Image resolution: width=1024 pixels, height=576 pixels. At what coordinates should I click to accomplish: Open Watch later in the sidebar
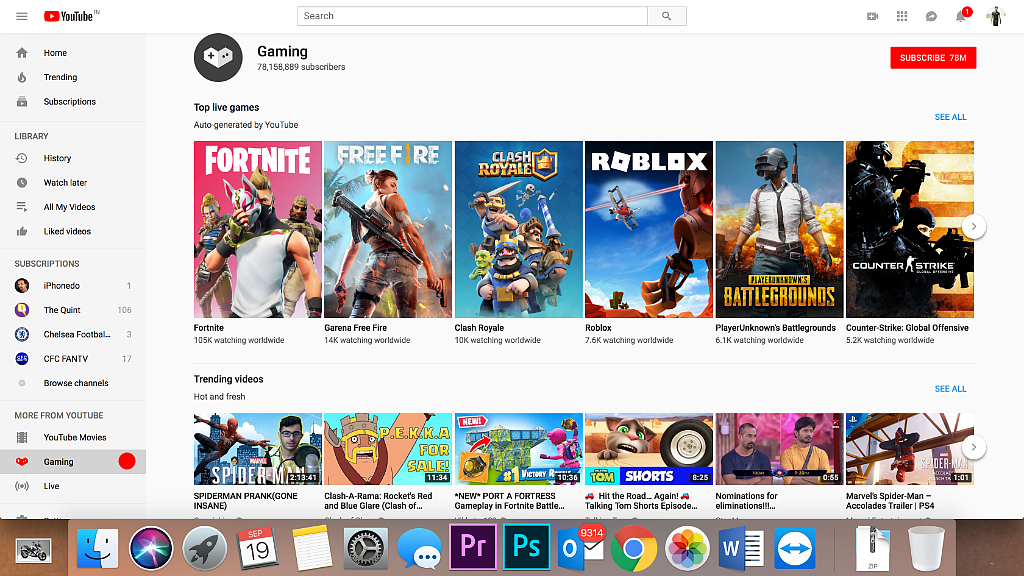click(x=73, y=183)
